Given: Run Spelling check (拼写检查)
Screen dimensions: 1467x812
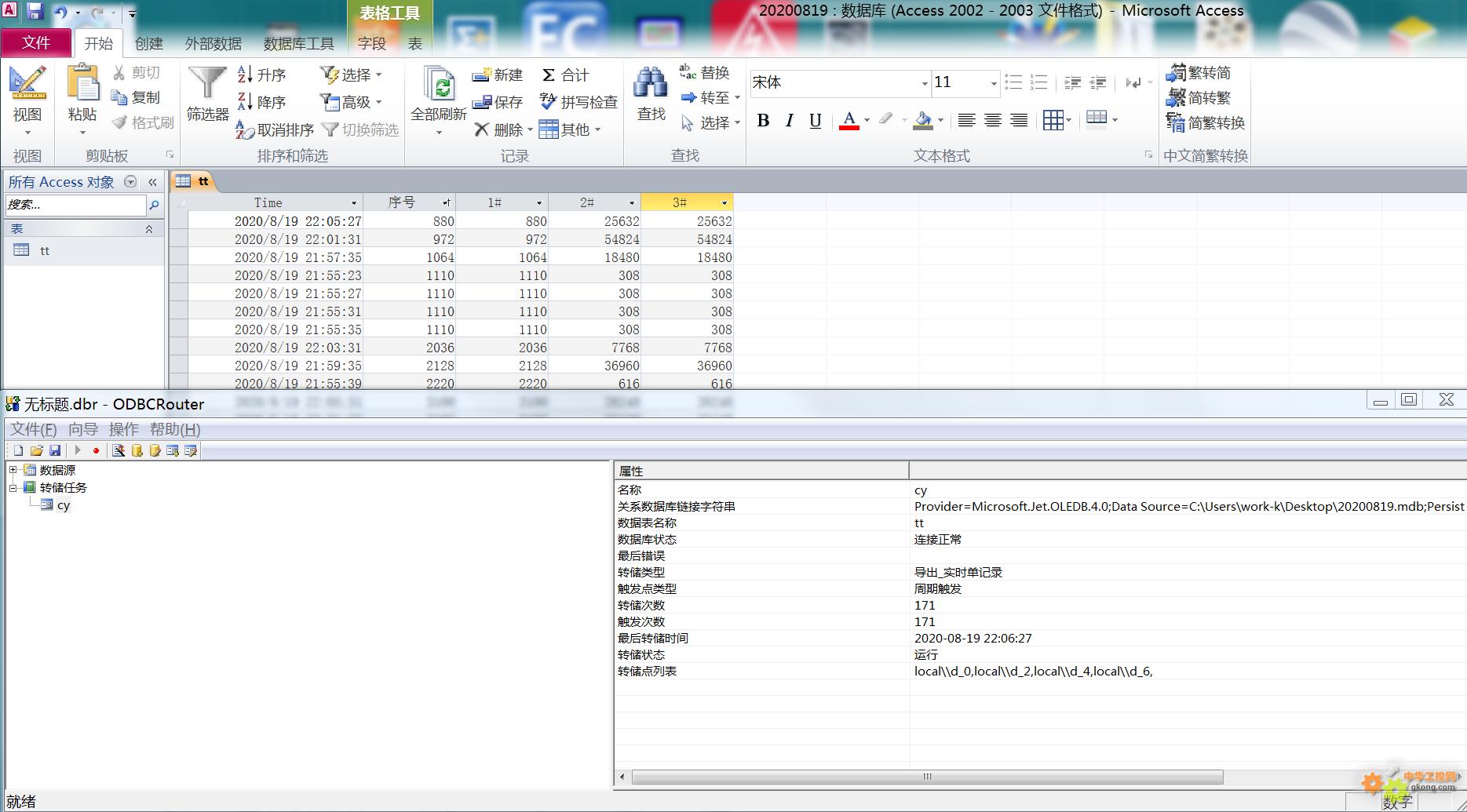Looking at the screenshot, I should coord(579,102).
